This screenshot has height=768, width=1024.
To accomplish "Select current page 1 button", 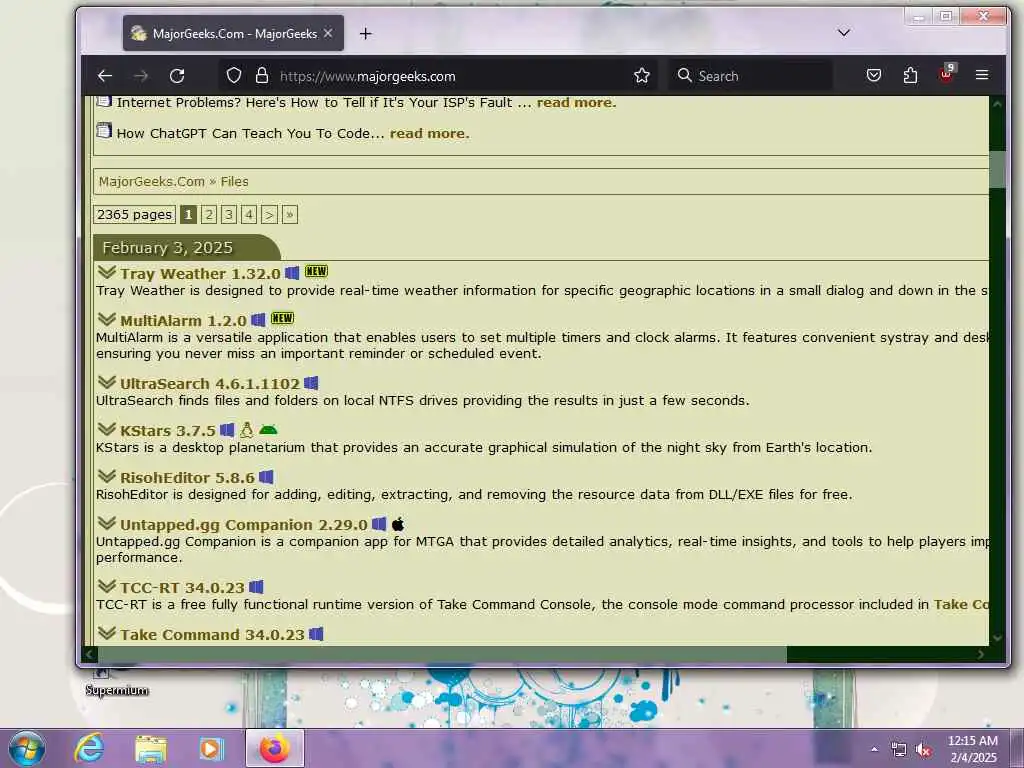I will (188, 214).
